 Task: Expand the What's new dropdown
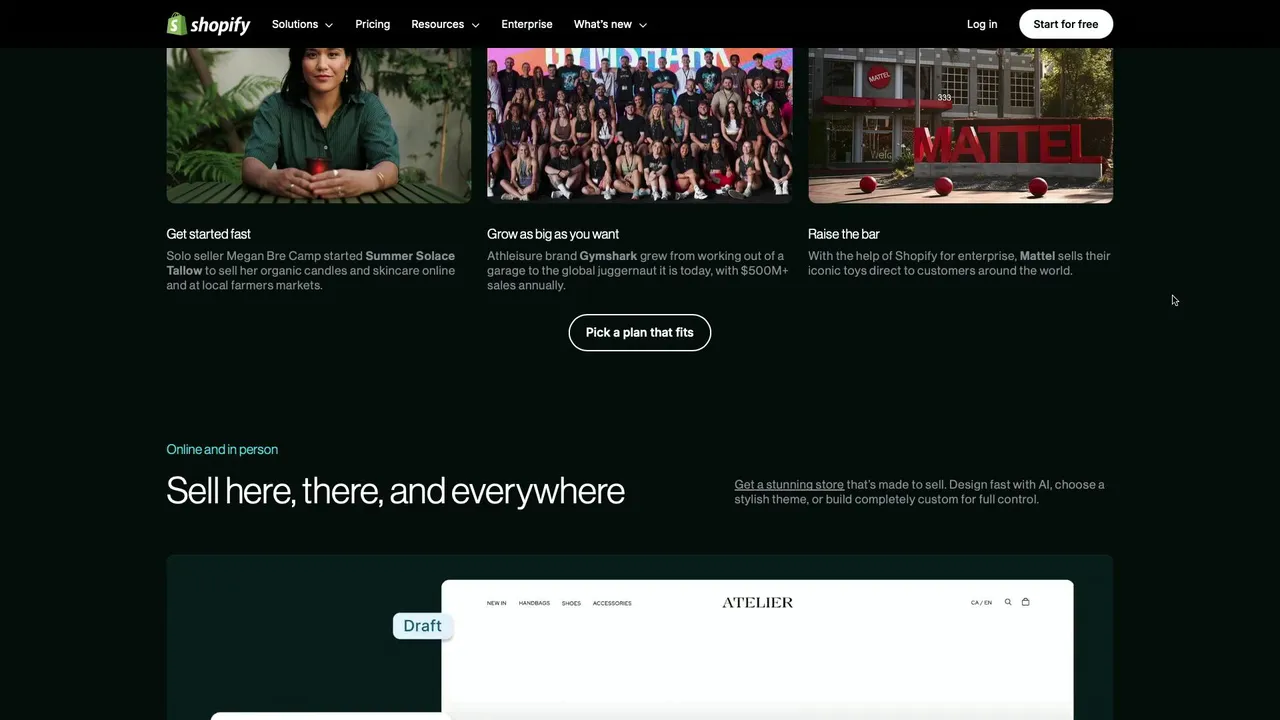coord(610,24)
